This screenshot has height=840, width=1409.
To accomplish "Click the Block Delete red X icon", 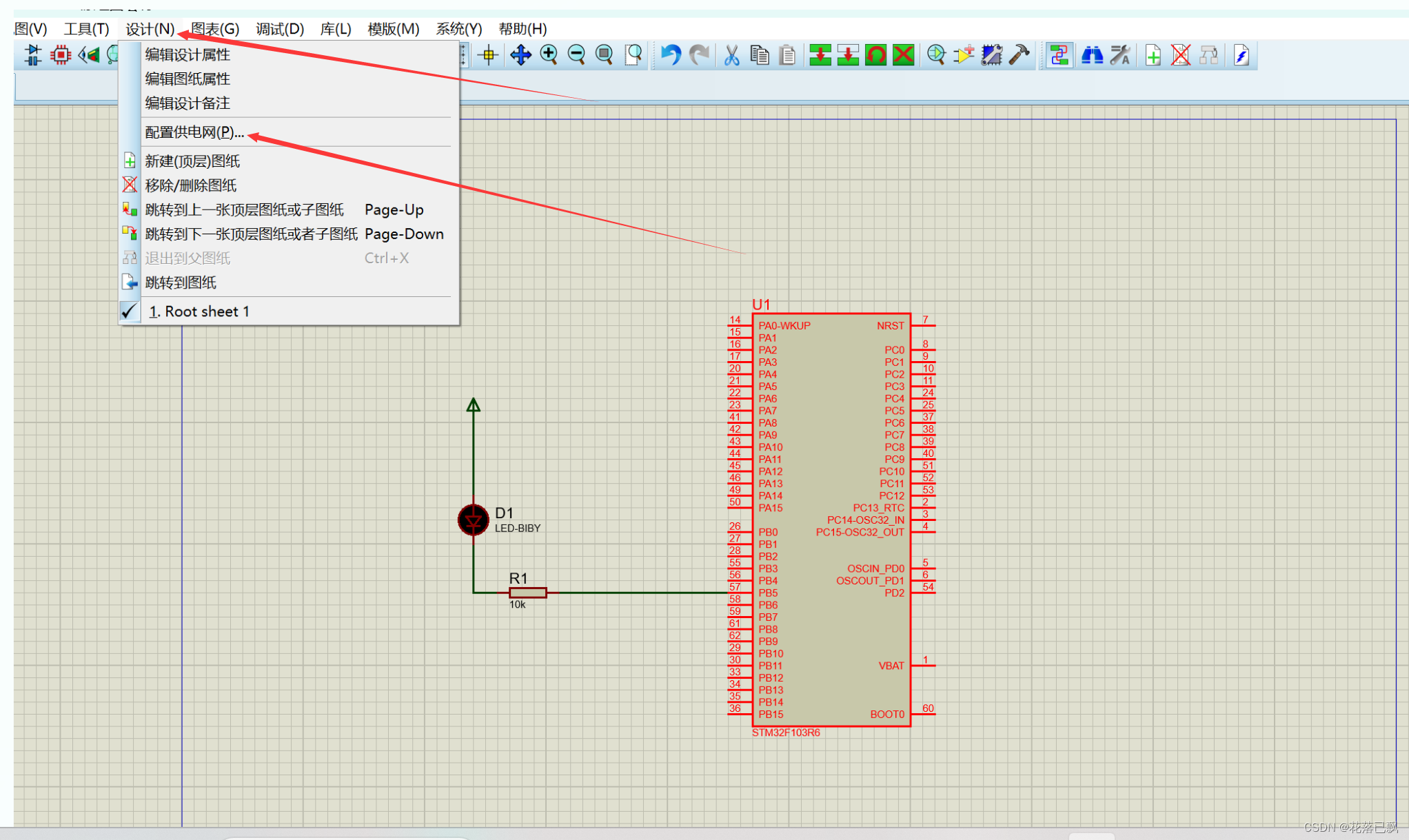I will click(x=903, y=55).
